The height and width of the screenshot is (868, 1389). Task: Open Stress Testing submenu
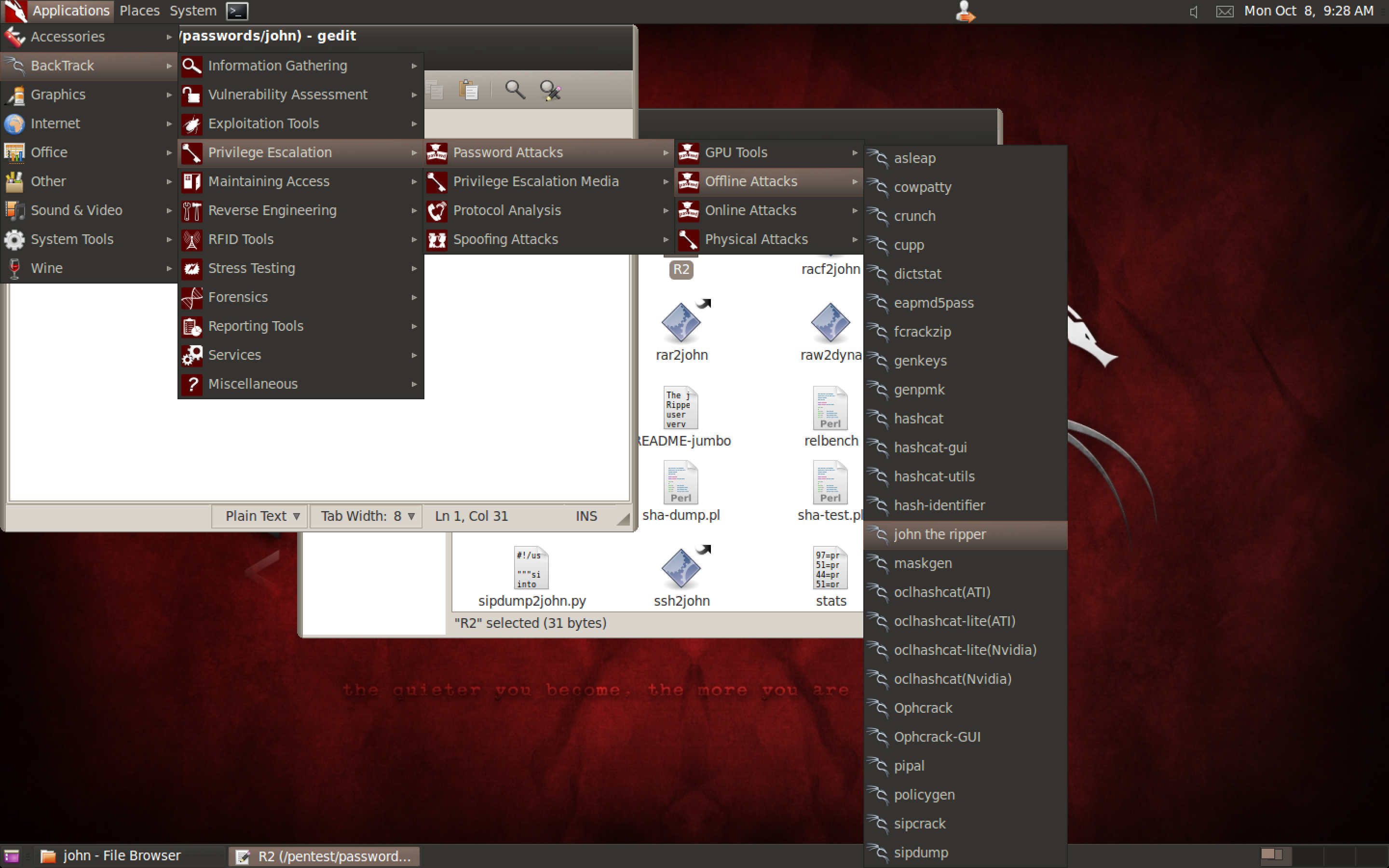point(301,268)
